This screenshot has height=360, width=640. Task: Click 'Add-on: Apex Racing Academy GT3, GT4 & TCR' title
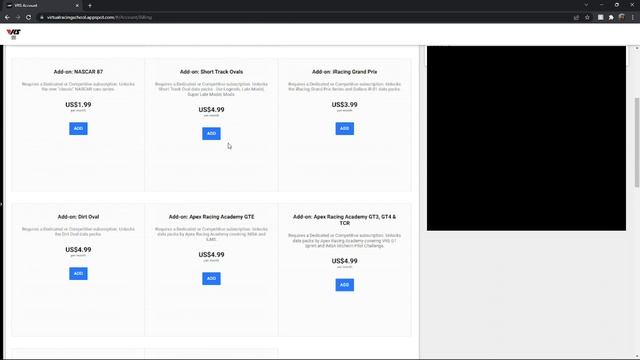[x=344, y=220]
